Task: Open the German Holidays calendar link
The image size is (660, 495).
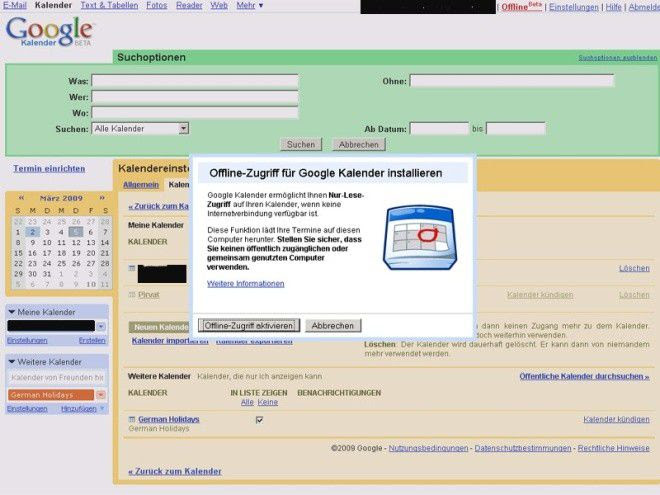Action: pyautogui.click(x=169, y=419)
